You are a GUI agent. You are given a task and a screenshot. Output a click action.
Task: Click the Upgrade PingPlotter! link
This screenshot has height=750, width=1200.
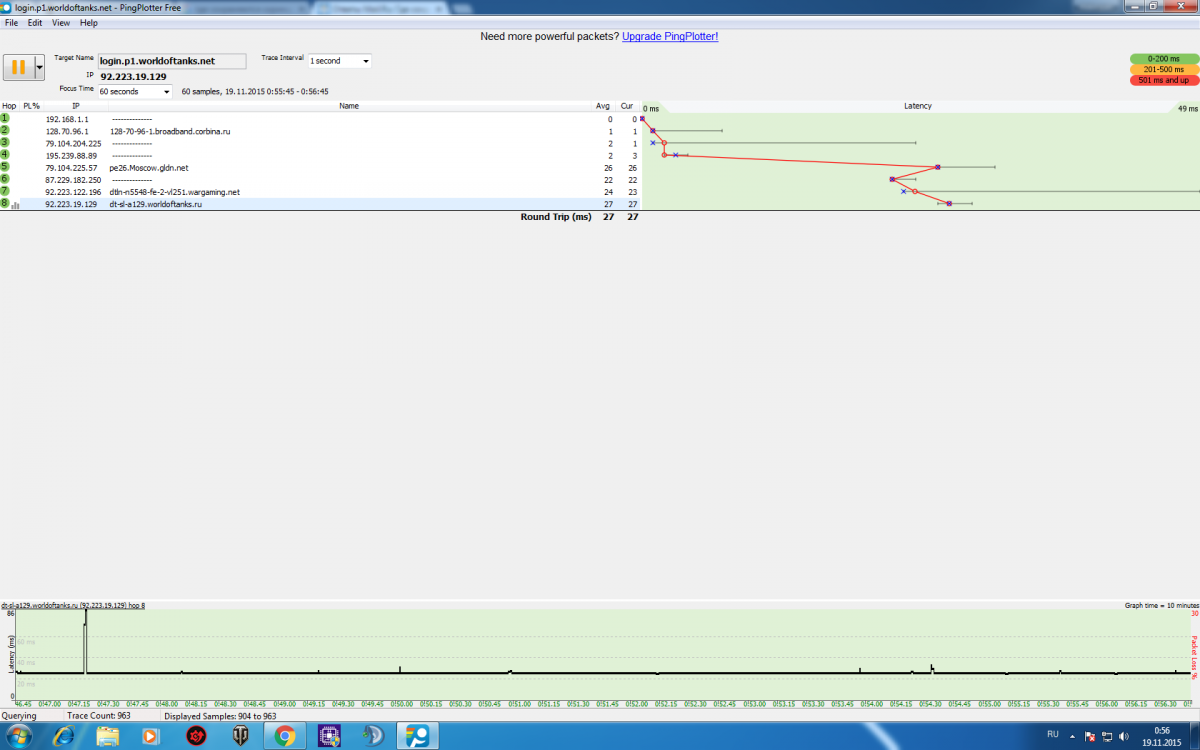coord(670,36)
